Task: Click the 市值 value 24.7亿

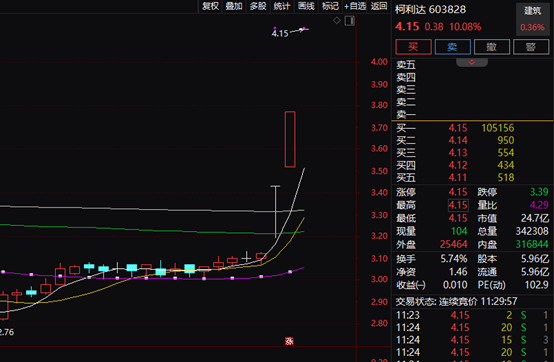Action: click(535, 218)
